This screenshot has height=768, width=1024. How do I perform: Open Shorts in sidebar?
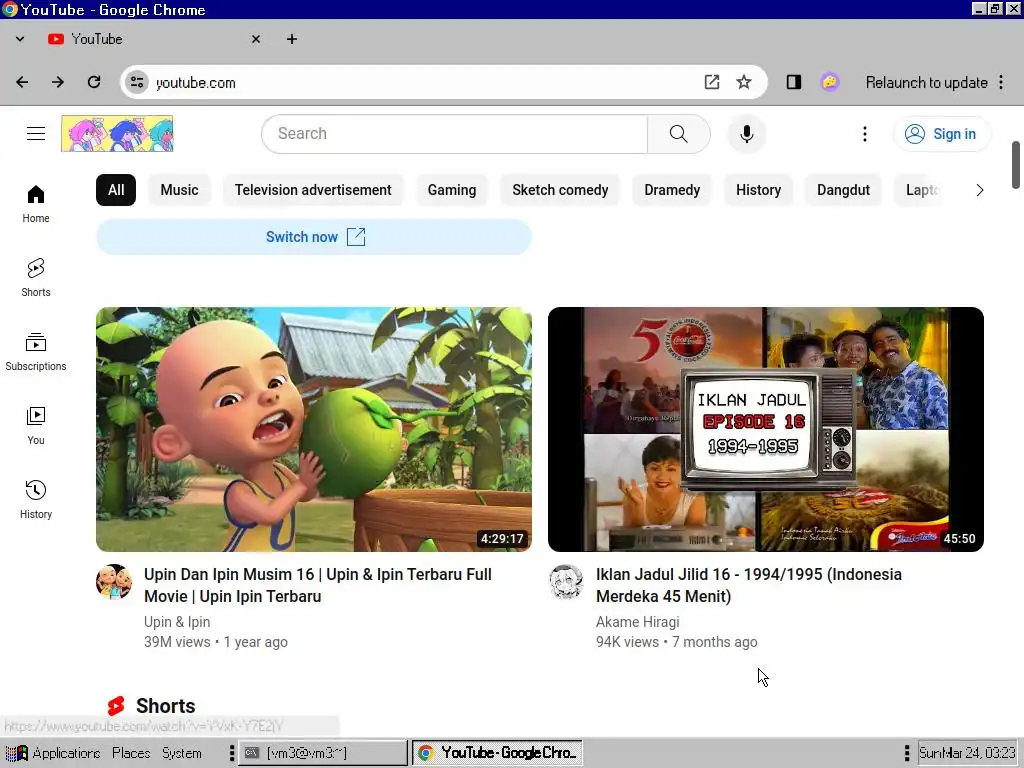(x=36, y=278)
